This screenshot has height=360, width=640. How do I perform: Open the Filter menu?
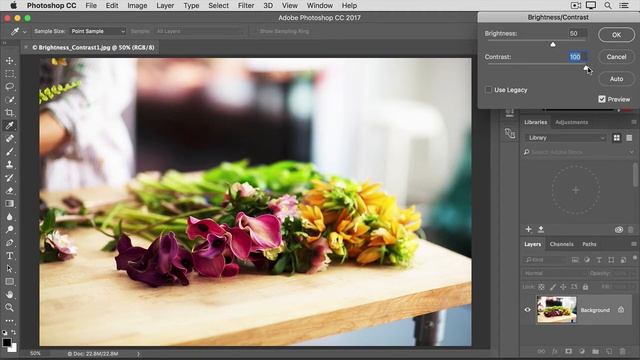[246, 5]
